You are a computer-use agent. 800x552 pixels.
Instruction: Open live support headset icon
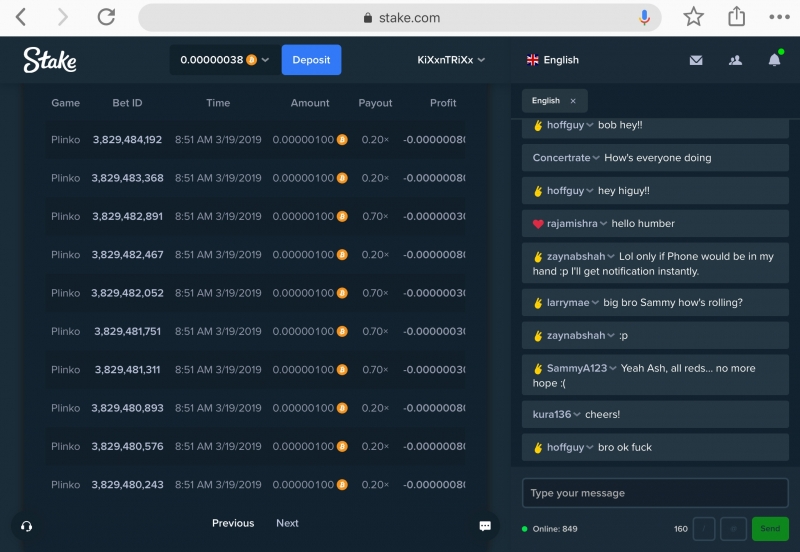tap(27, 526)
